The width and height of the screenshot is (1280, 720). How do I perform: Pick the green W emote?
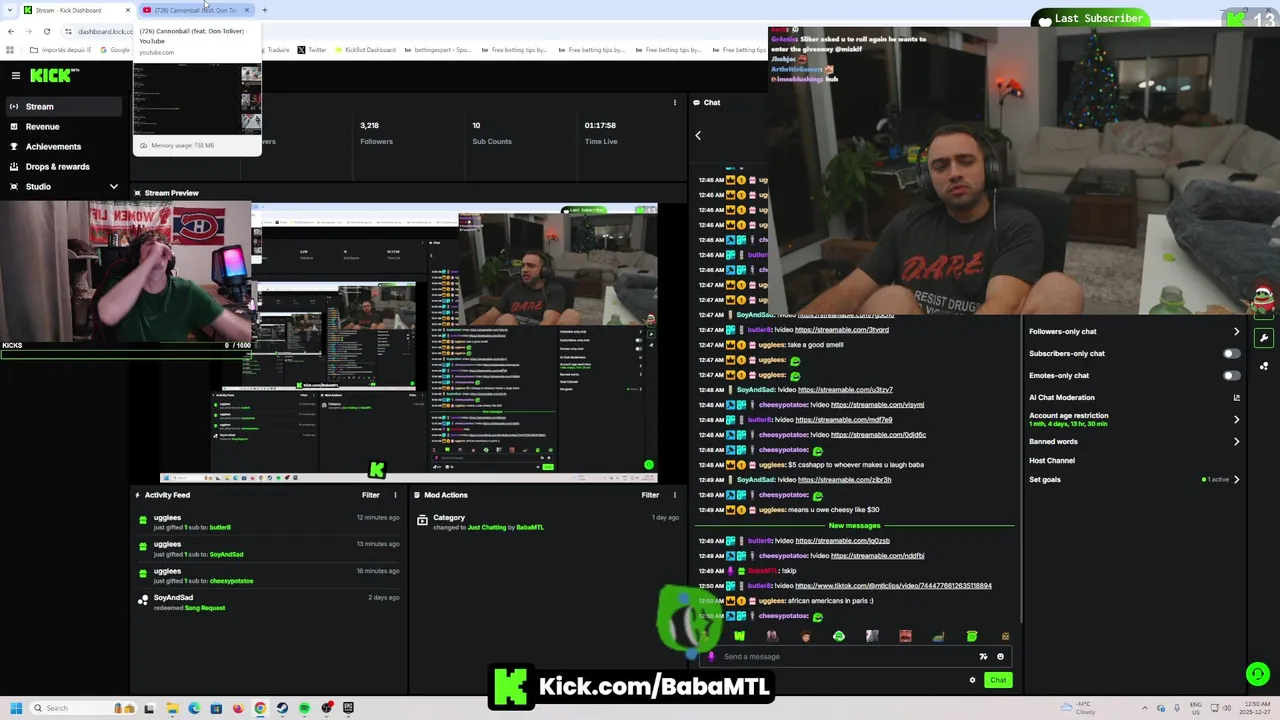739,636
